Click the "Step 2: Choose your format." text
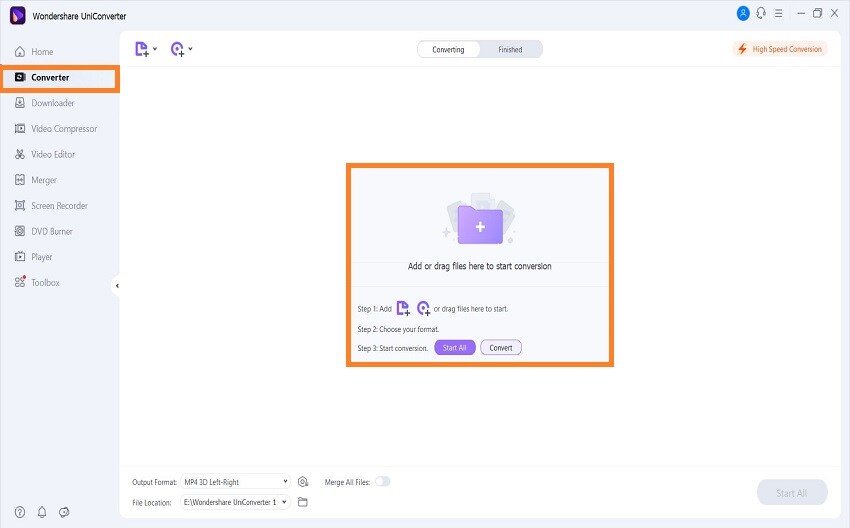Screen dimensions: 850x528 (x=398, y=329)
